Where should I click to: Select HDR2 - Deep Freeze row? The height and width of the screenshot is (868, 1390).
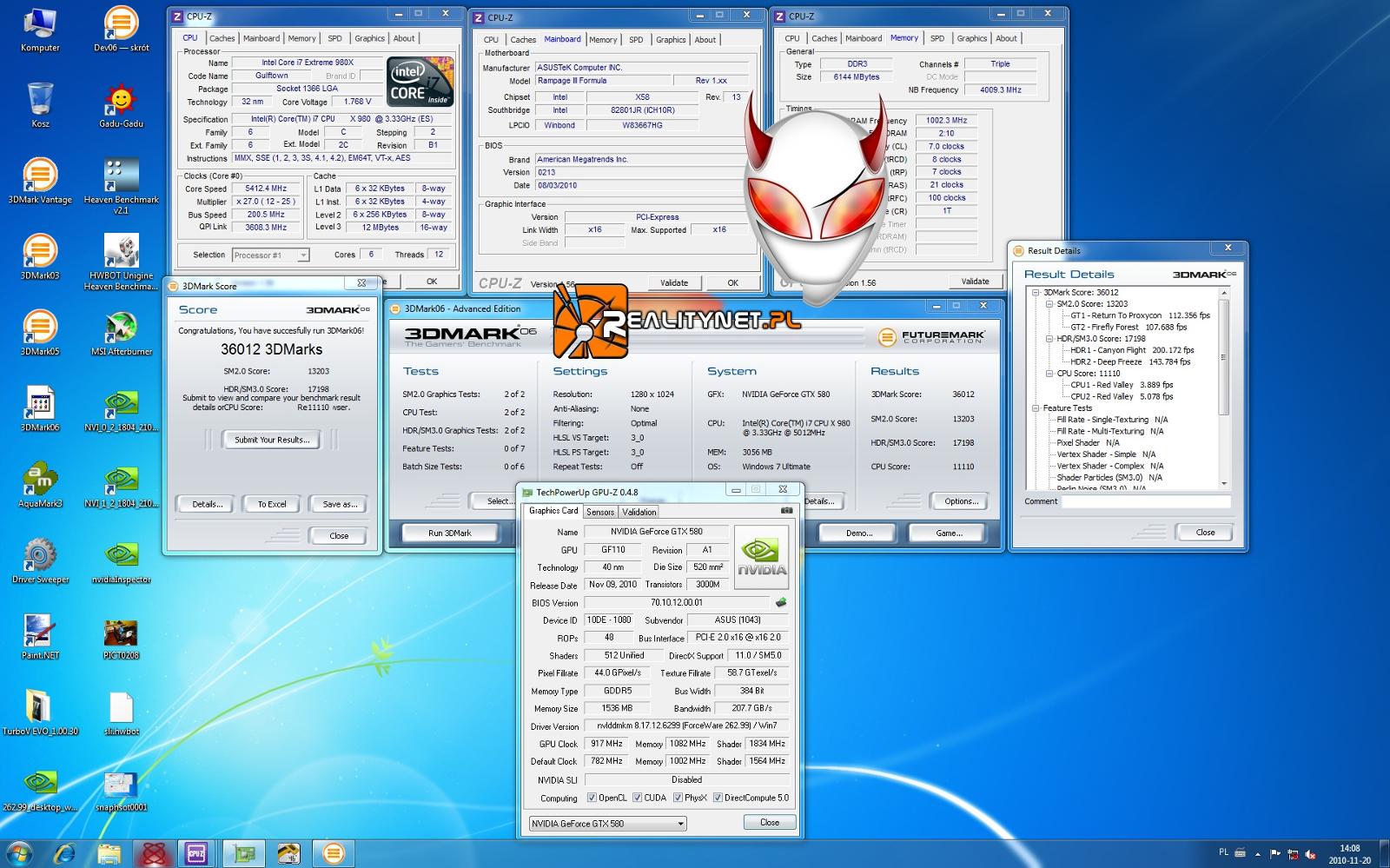tap(1130, 361)
